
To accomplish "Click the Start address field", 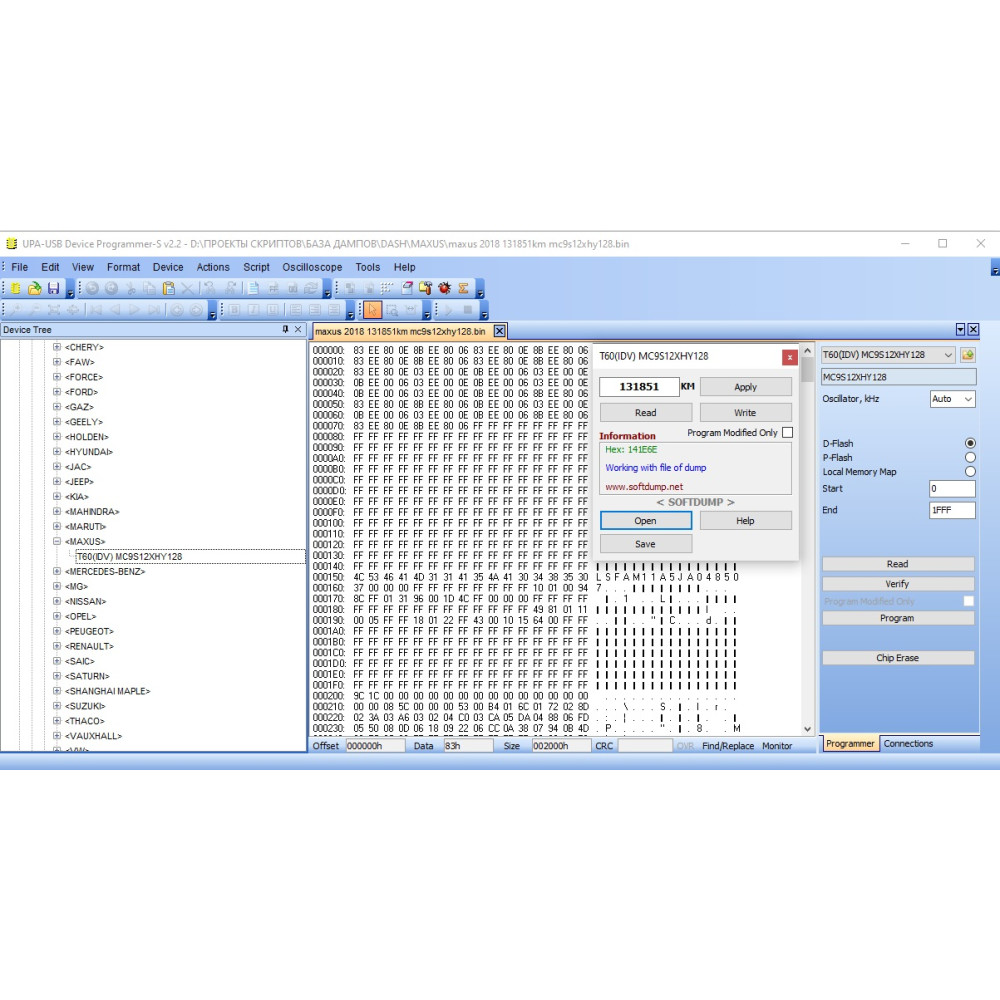I will 952,489.
